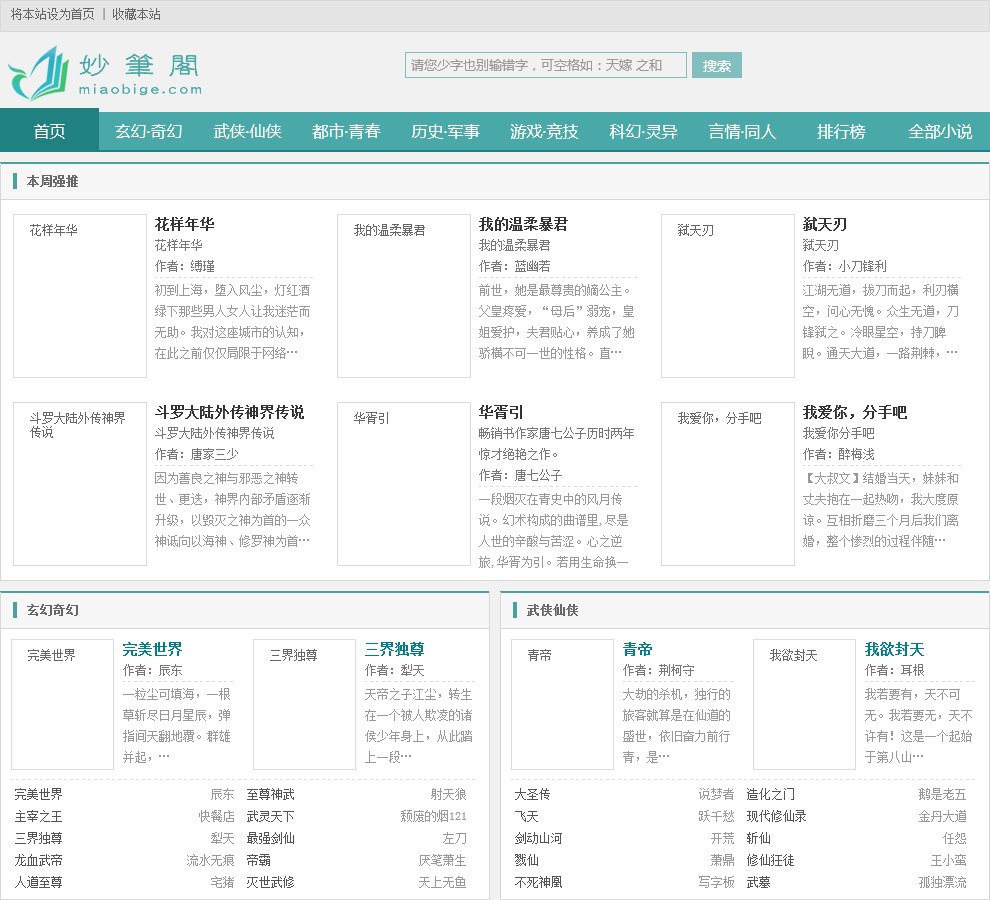Screen dimensions: 990x900
Task: Open the 全部小说 menu item
Action: [940, 131]
